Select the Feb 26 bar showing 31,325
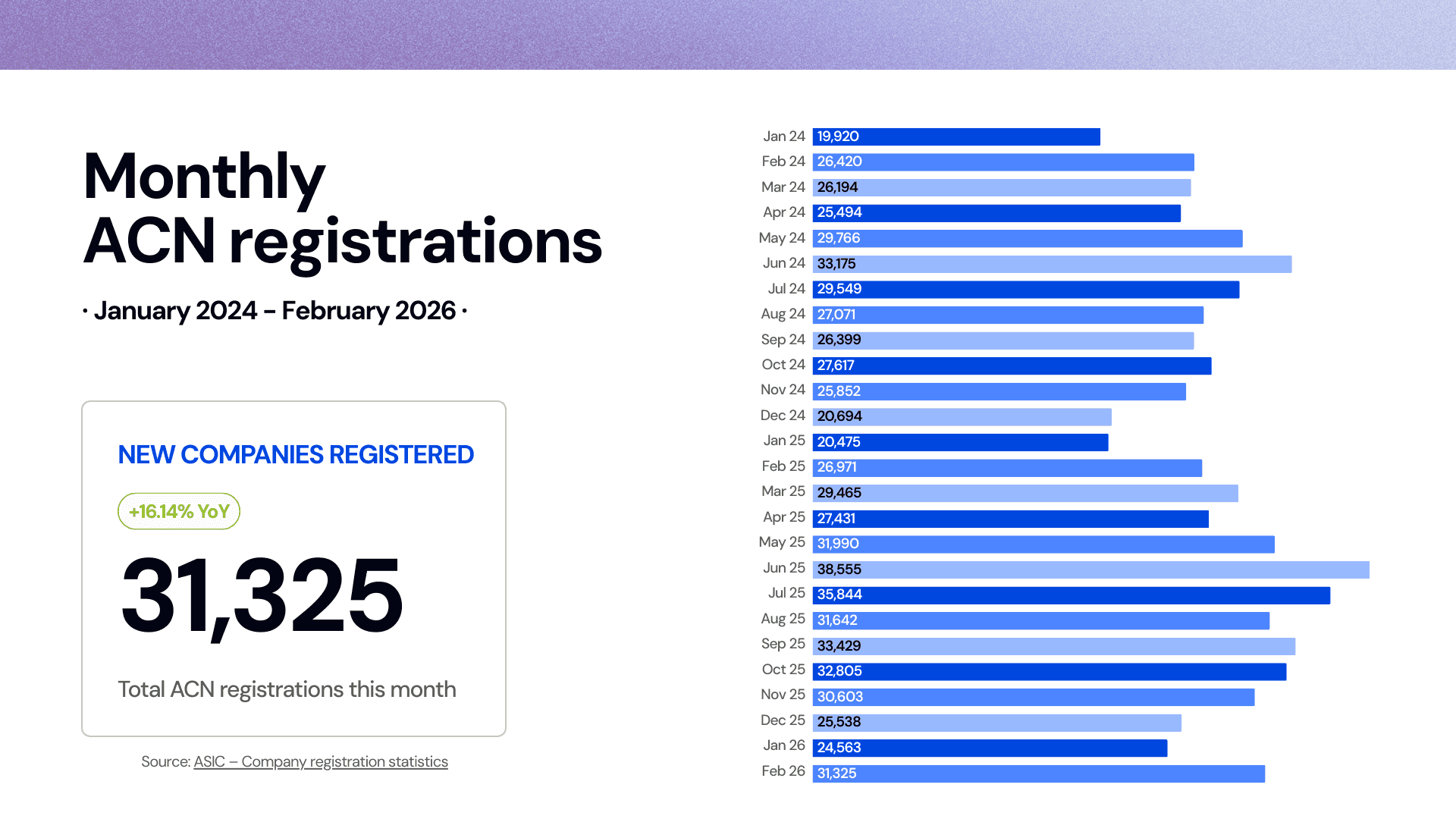This screenshot has width=1456, height=819. [1038, 773]
